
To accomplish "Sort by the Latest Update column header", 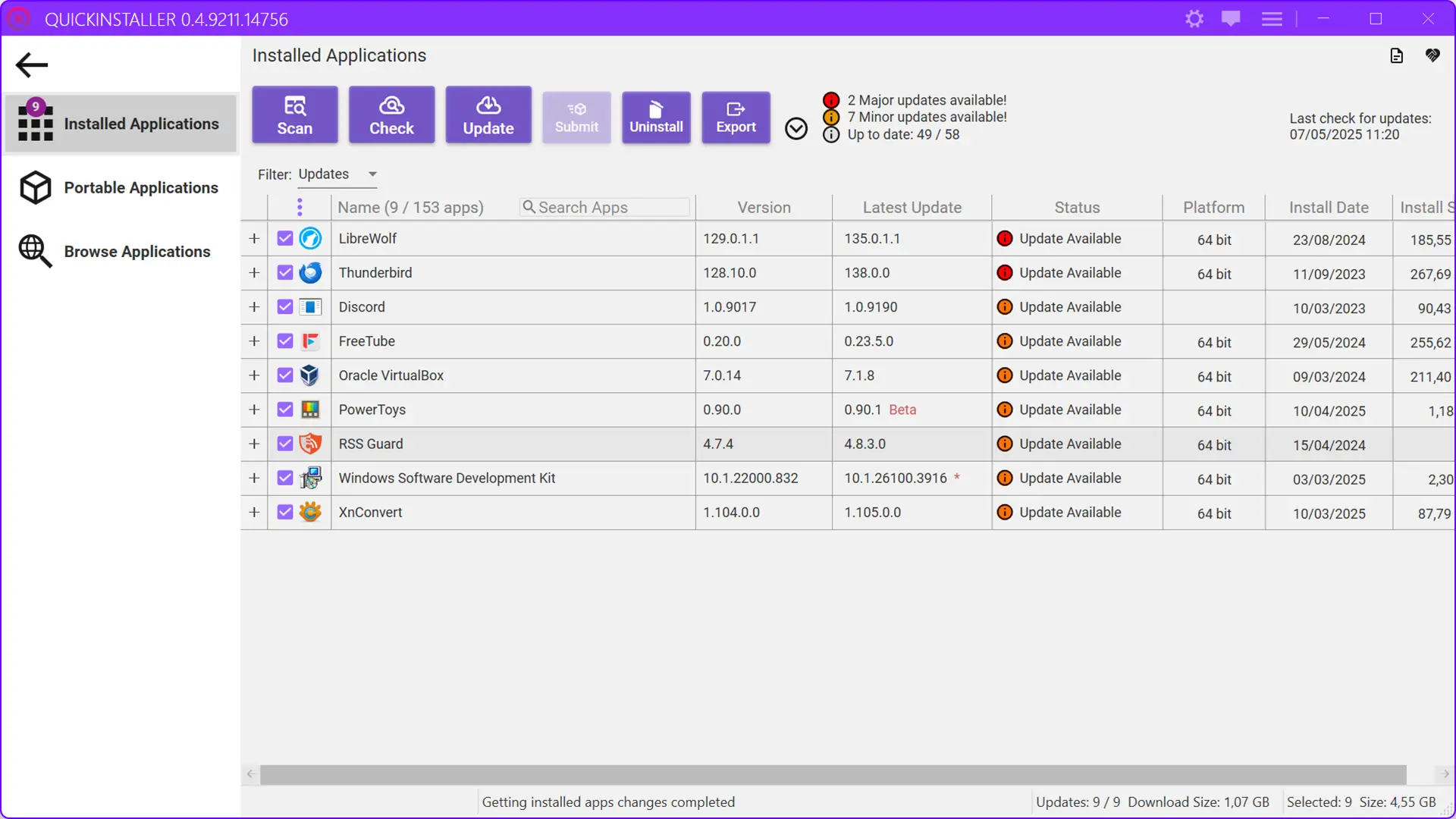I will (x=912, y=207).
